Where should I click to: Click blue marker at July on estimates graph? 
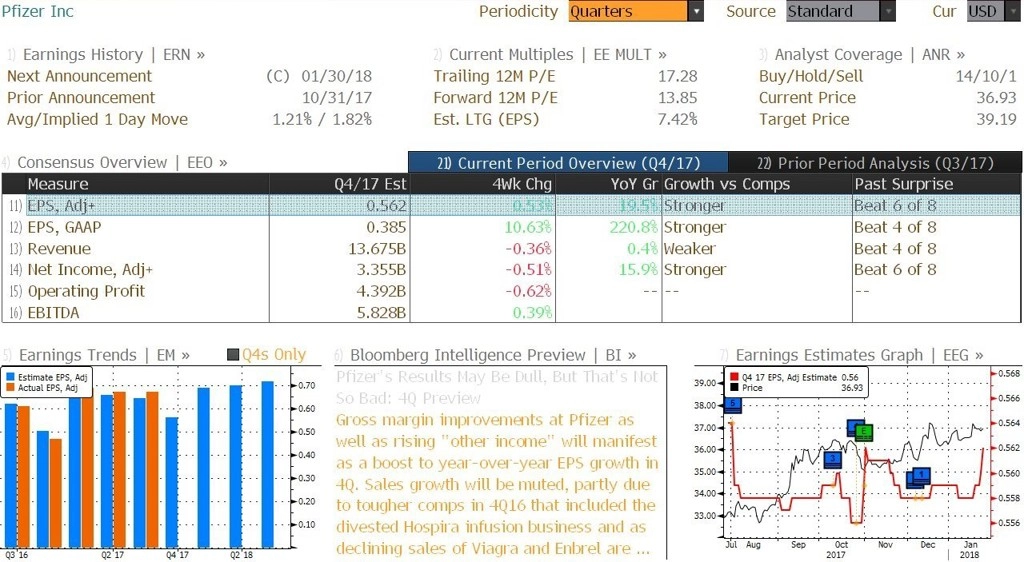click(733, 404)
